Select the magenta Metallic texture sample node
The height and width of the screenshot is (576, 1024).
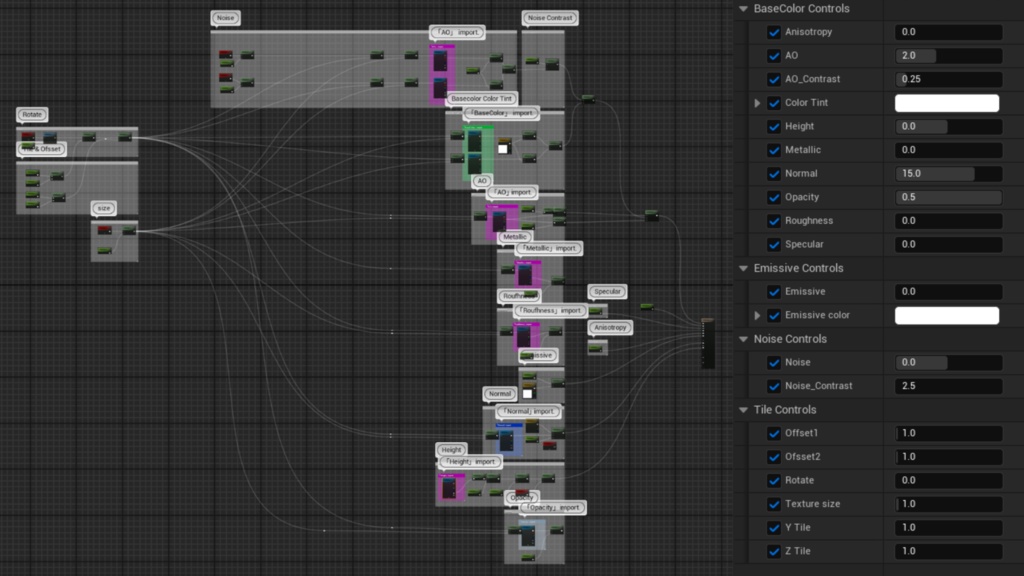click(525, 274)
